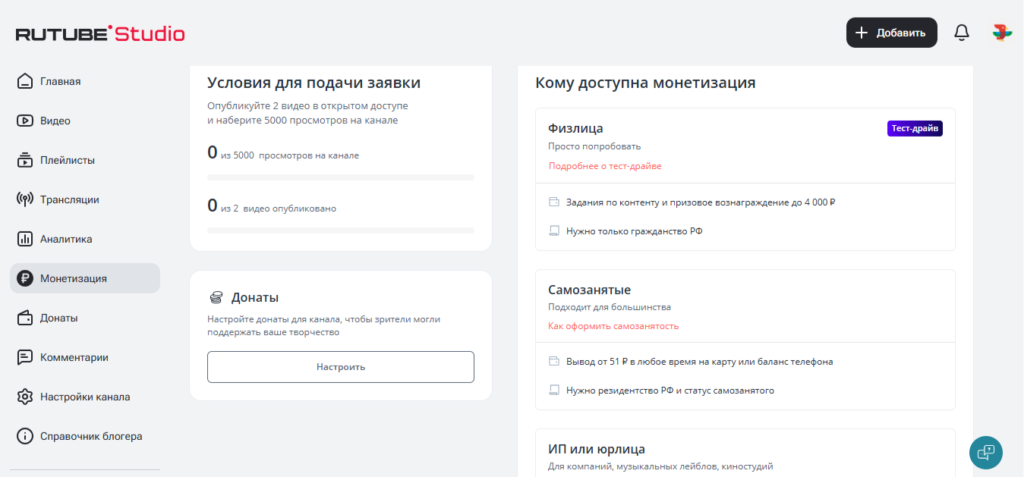Click the channel views progress bar

click(341, 177)
